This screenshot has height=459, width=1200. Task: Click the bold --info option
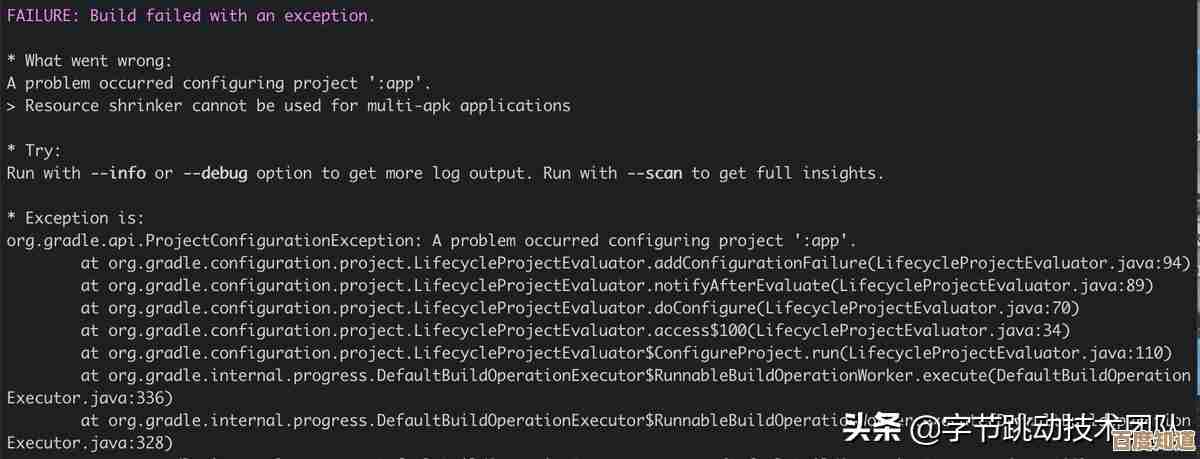click(118, 173)
